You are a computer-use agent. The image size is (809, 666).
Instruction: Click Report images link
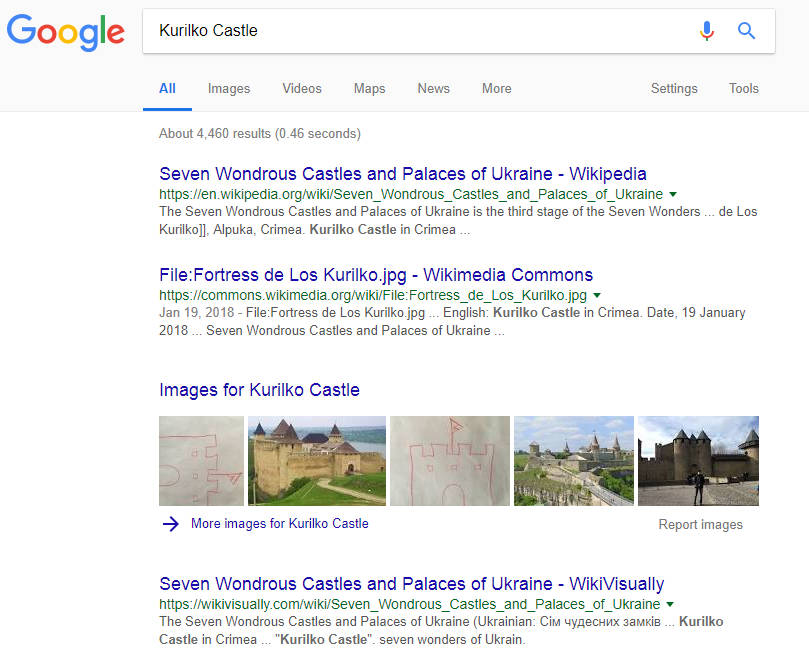[x=700, y=524]
